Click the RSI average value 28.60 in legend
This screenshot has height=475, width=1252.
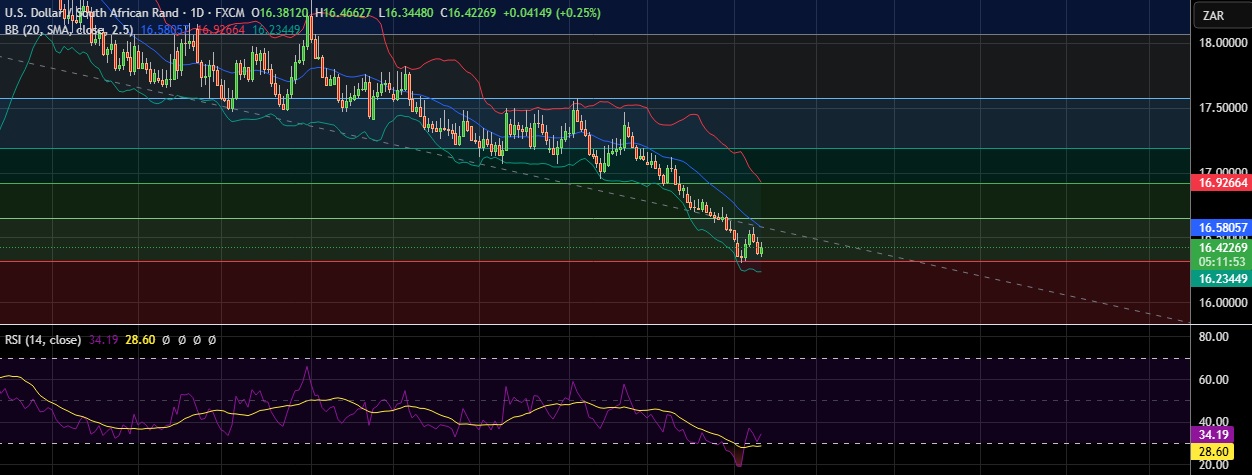tap(141, 340)
